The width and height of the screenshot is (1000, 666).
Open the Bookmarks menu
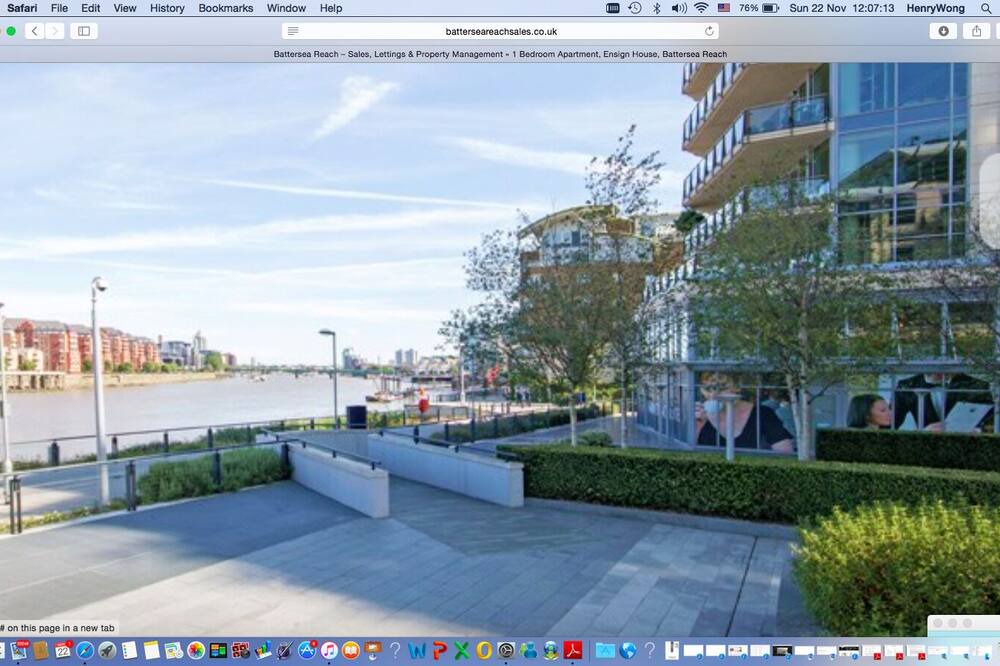(x=226, y=8)
